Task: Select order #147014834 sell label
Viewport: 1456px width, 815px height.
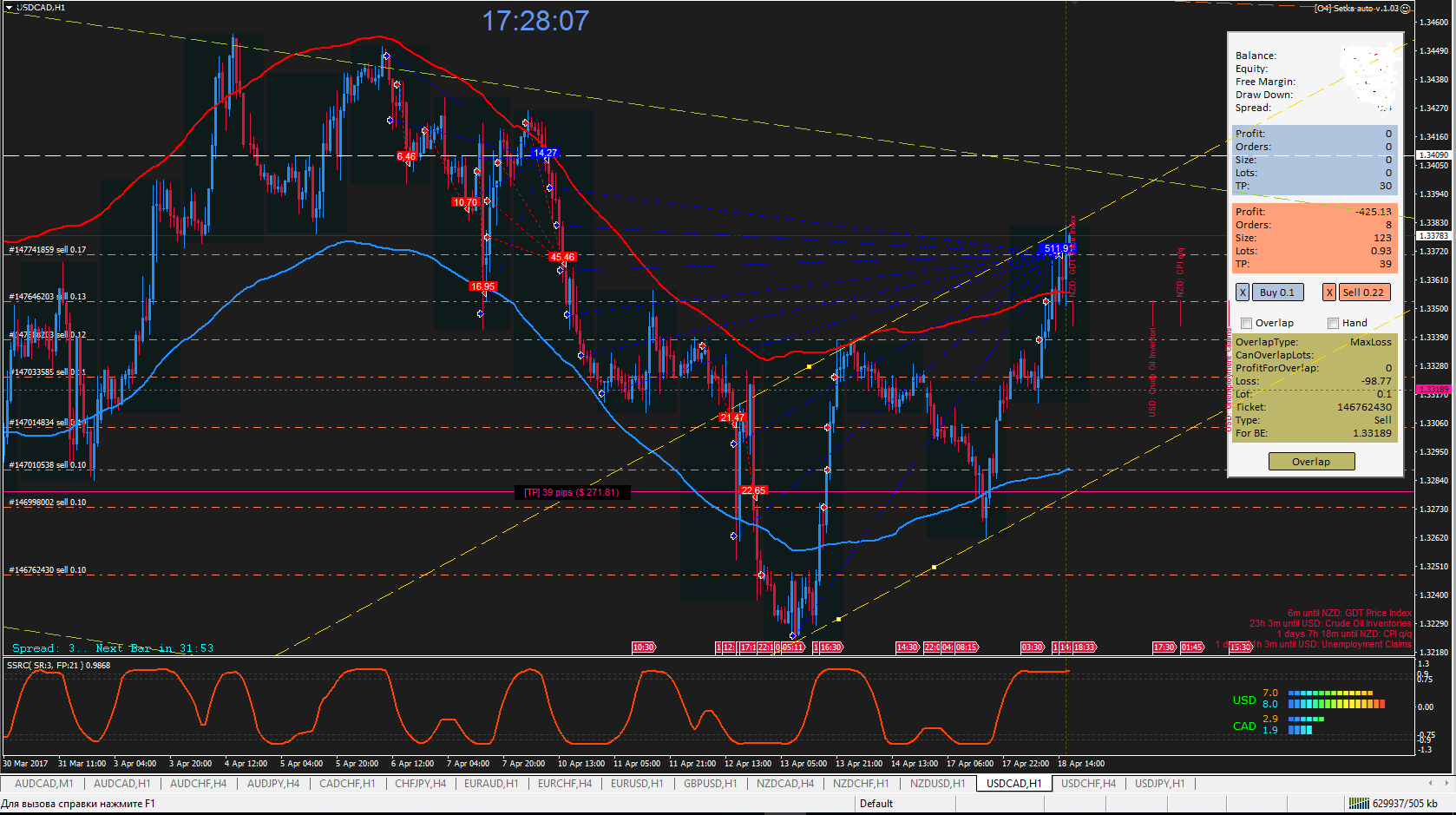Action: [48, 423]
